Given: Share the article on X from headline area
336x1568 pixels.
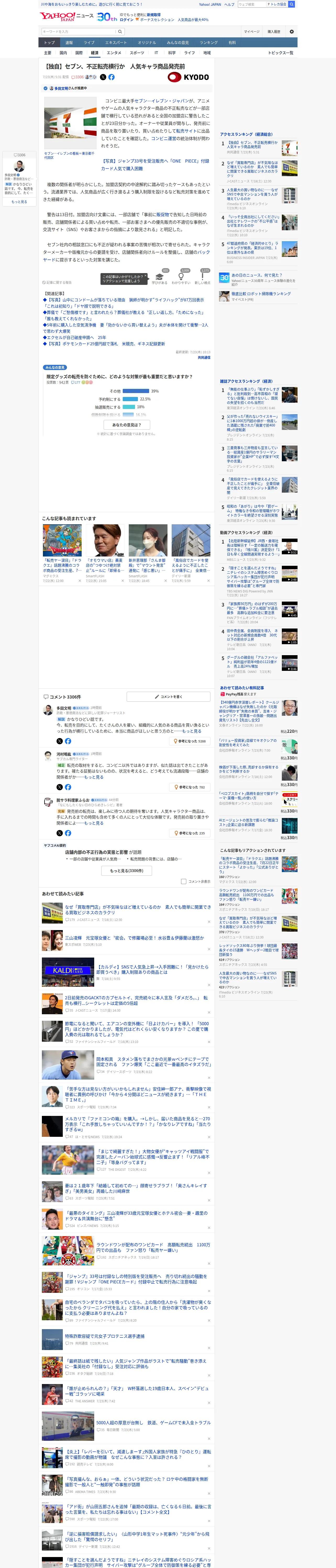Looking at the screenshot, I should click(x=103, y=77).
